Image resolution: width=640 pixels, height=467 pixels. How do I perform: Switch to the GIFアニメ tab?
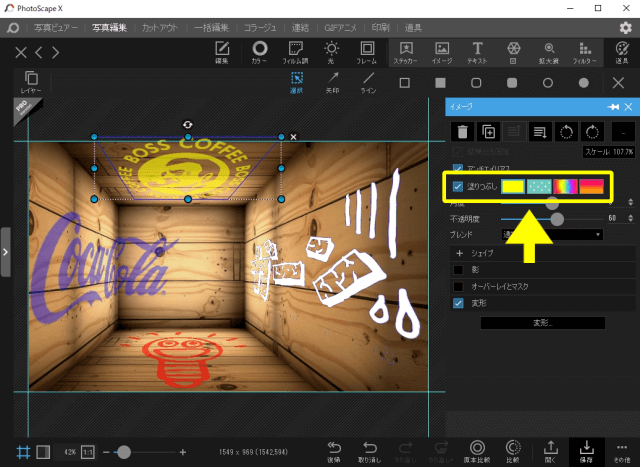point(340,28)
